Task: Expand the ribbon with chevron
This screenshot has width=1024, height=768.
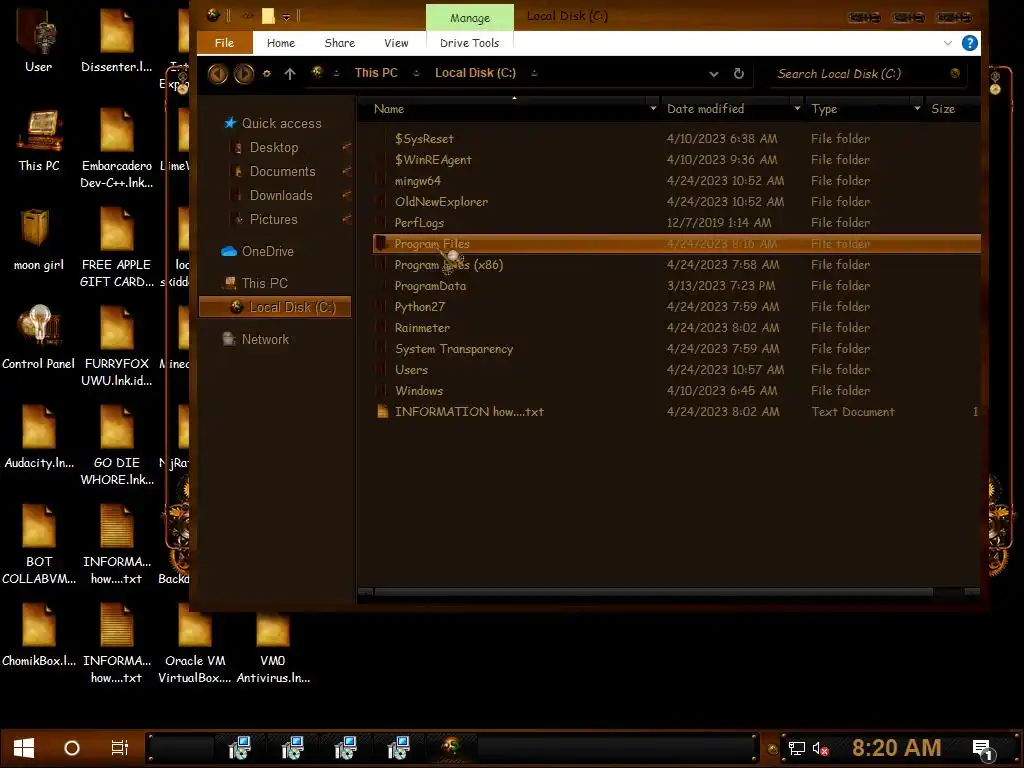Action: tap(948, 43)
